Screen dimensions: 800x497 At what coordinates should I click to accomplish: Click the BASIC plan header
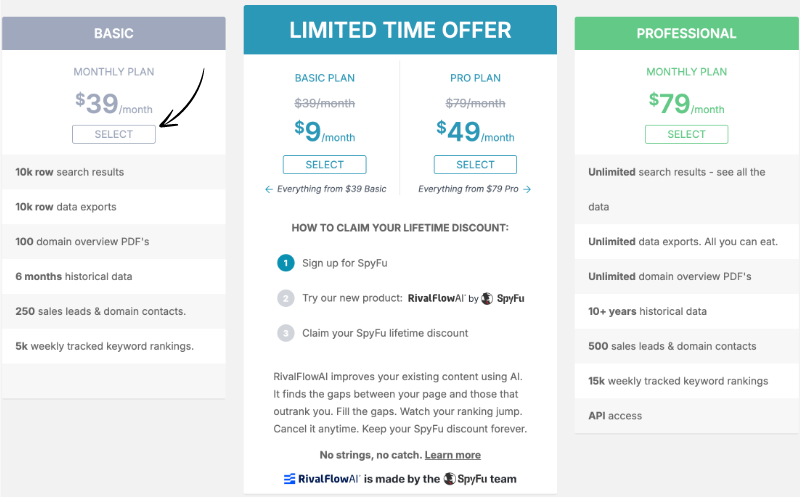(x=114, y=33)
